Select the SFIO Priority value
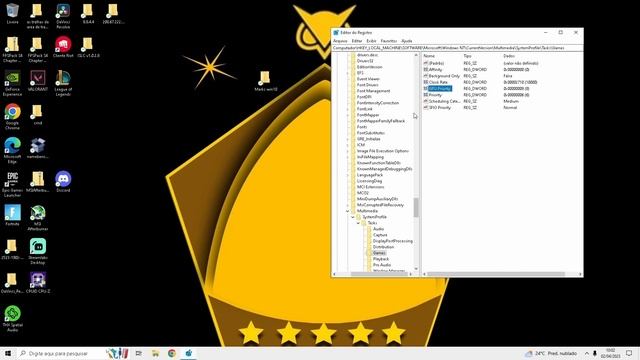 coord(440,108)
